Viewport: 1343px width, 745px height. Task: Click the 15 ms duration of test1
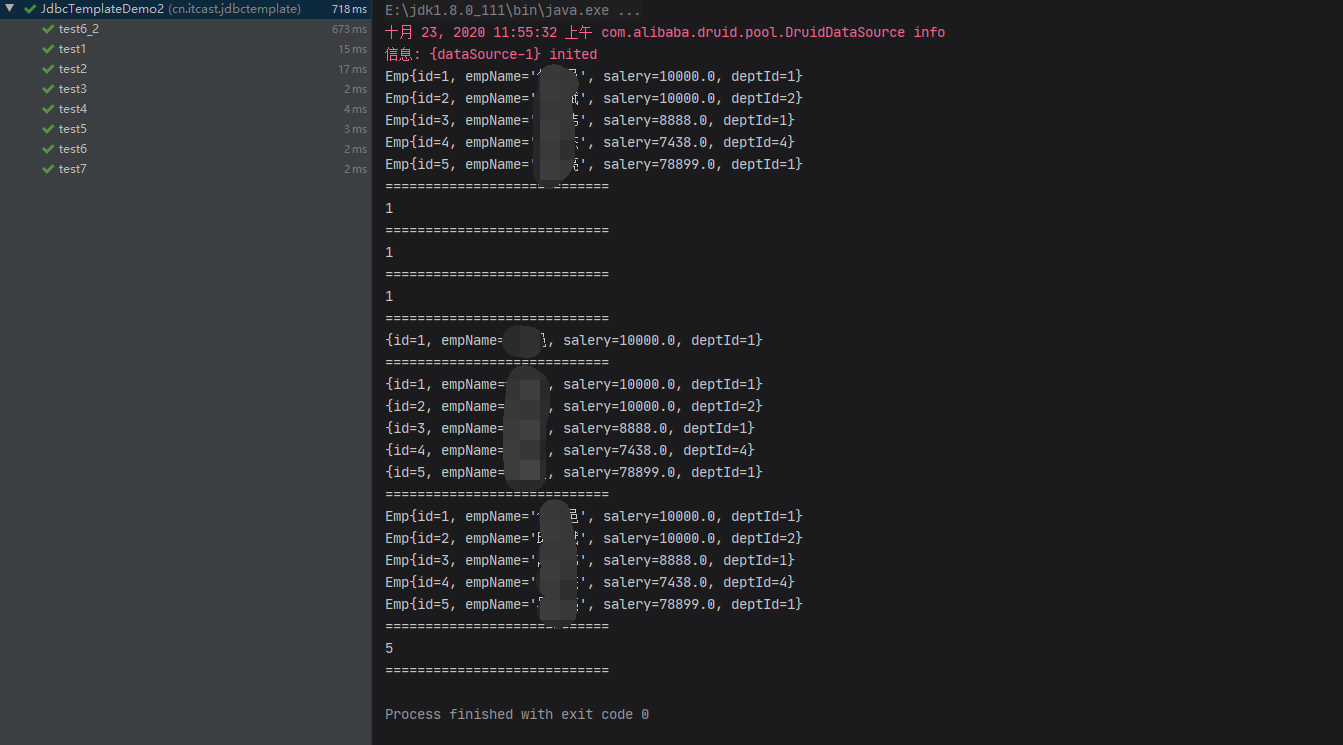coord(352,49)
